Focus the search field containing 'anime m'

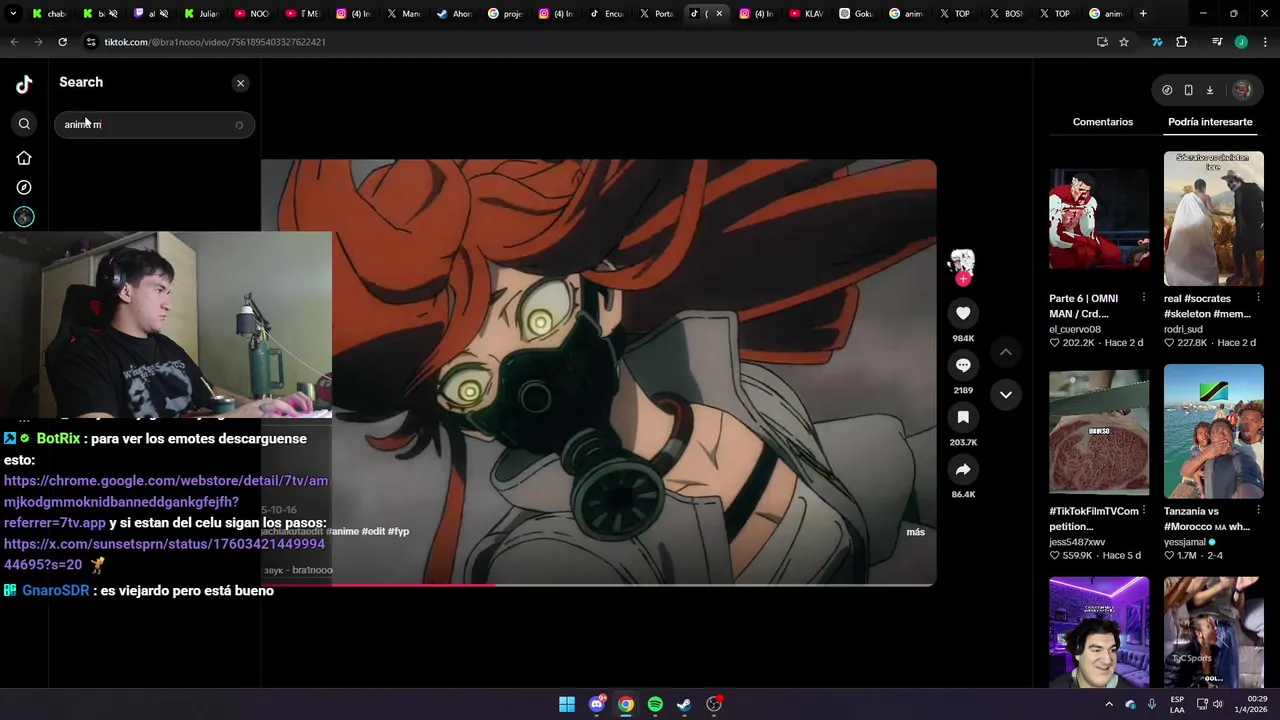pos(154,125)
